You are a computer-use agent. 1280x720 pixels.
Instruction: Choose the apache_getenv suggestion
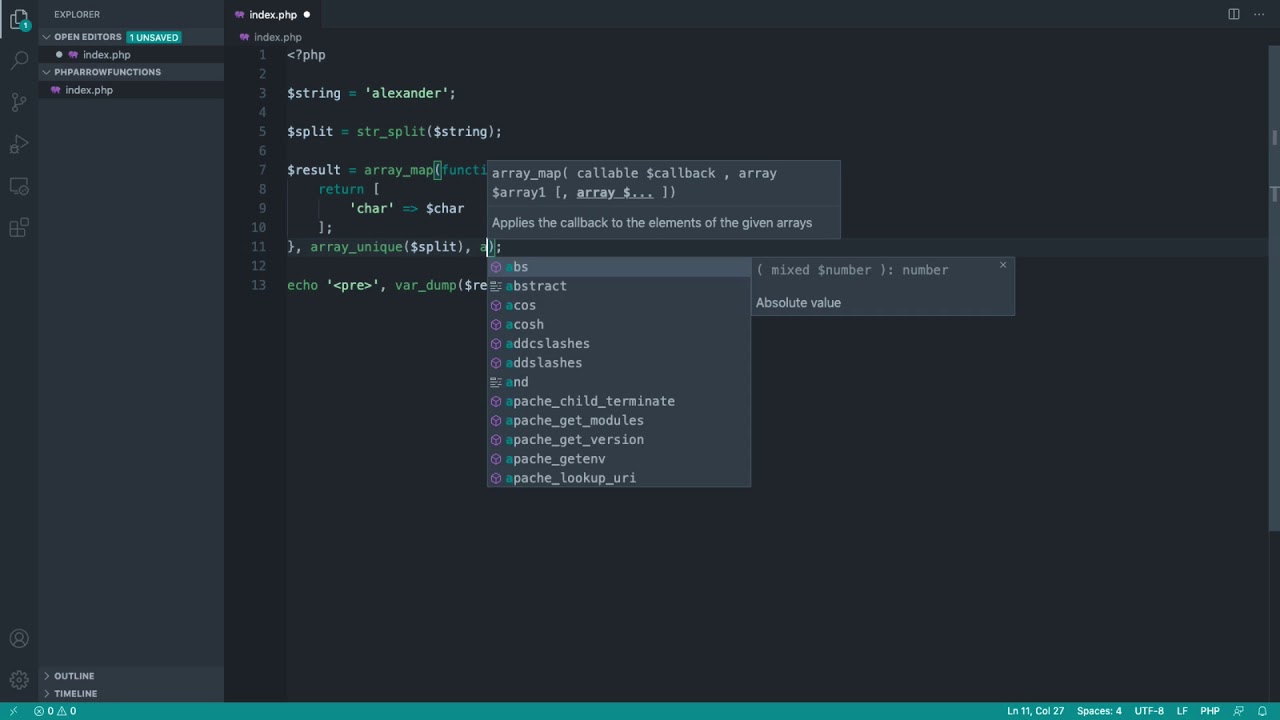618,459
